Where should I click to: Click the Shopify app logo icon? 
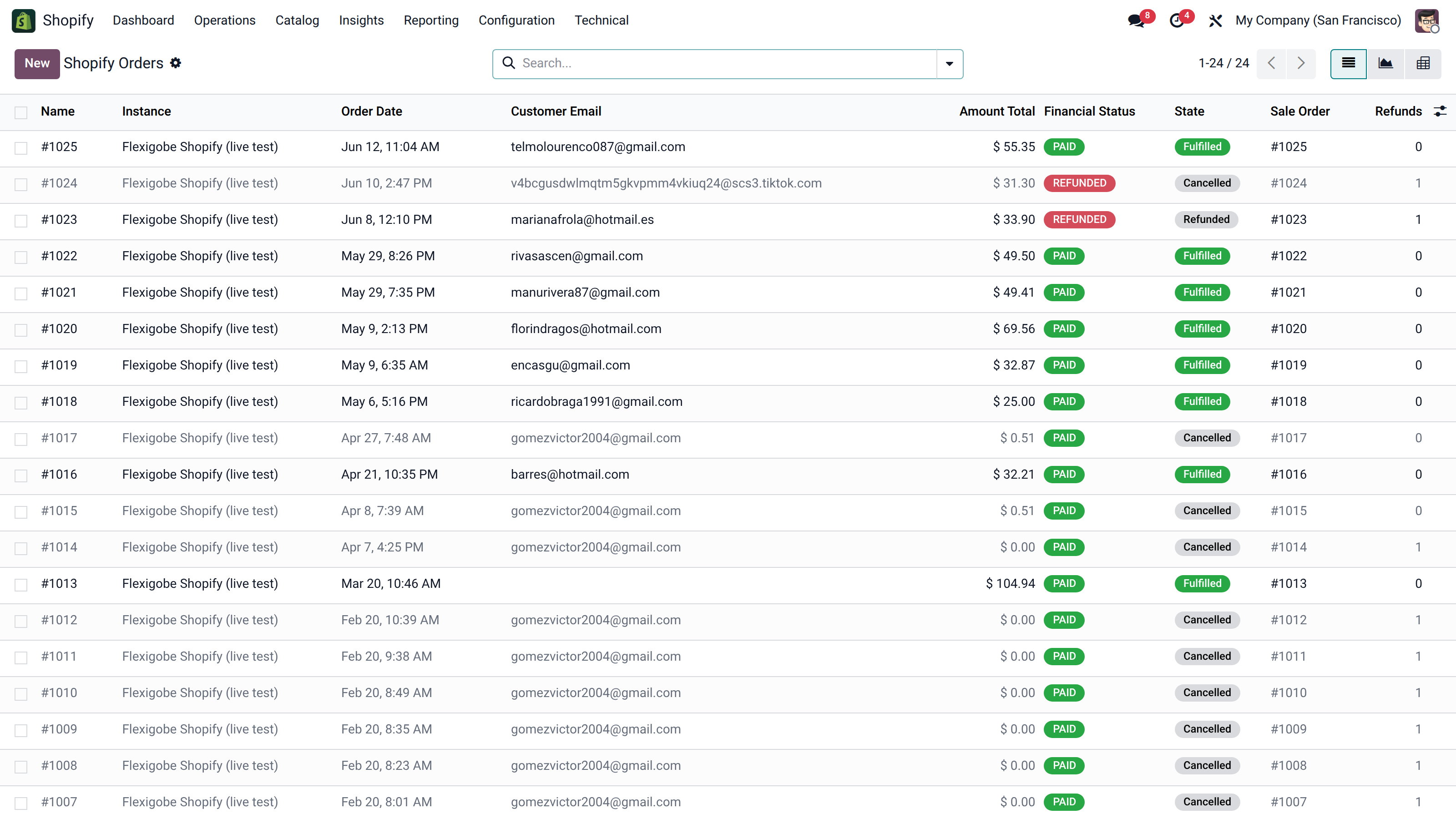[x=23, y=20]
